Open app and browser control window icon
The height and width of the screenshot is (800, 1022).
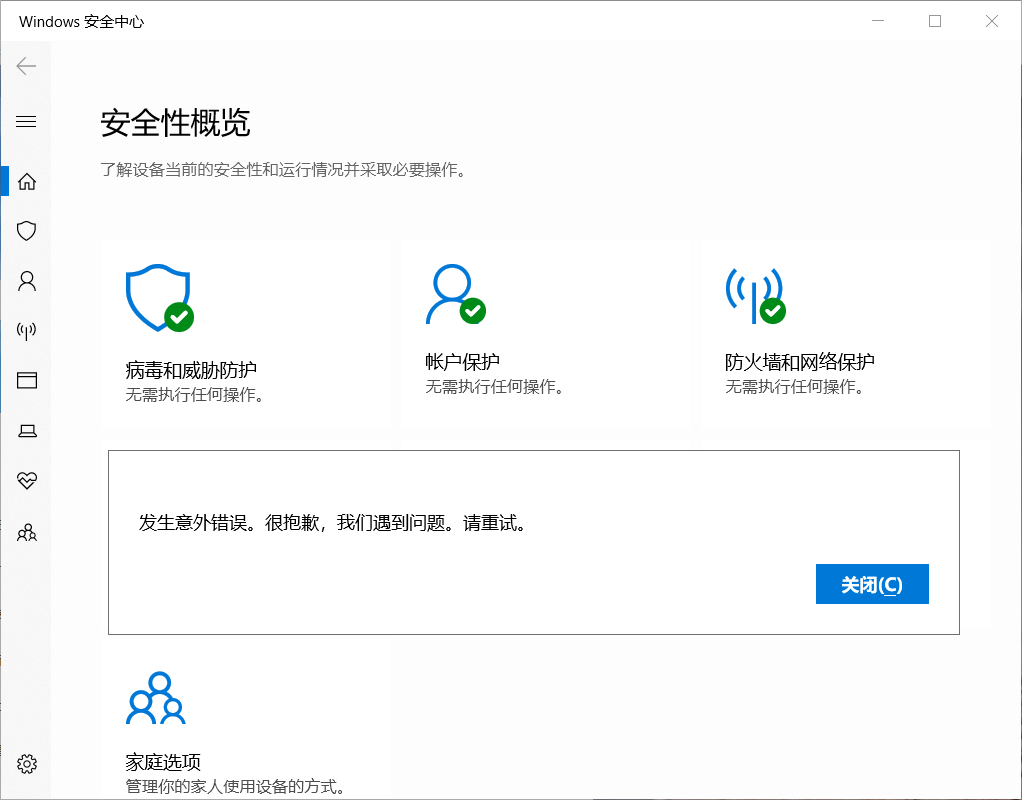[x=27, y=380]
